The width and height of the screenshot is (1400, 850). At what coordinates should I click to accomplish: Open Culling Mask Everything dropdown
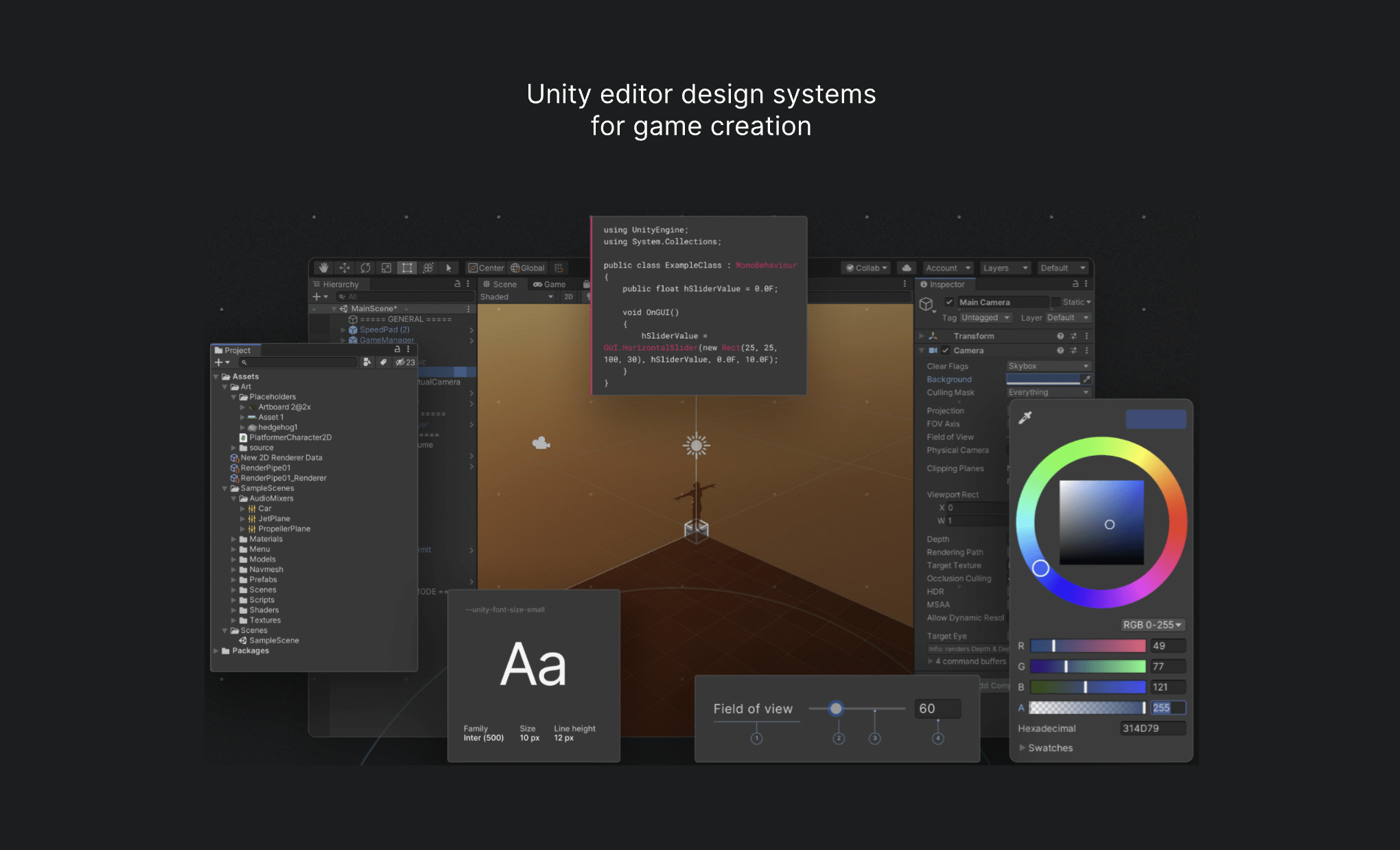pyautogui.click(x=1049, y=393)
